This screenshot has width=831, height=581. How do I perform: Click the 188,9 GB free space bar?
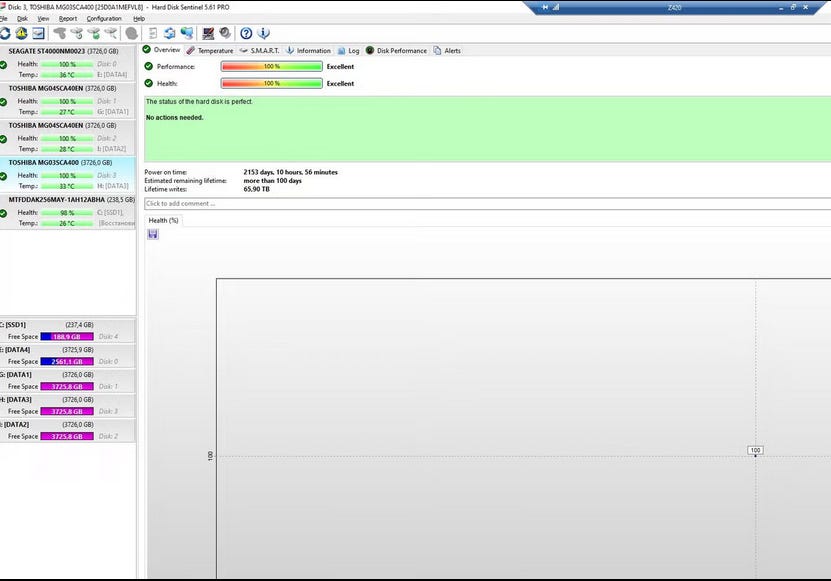[x=67, y=337]
